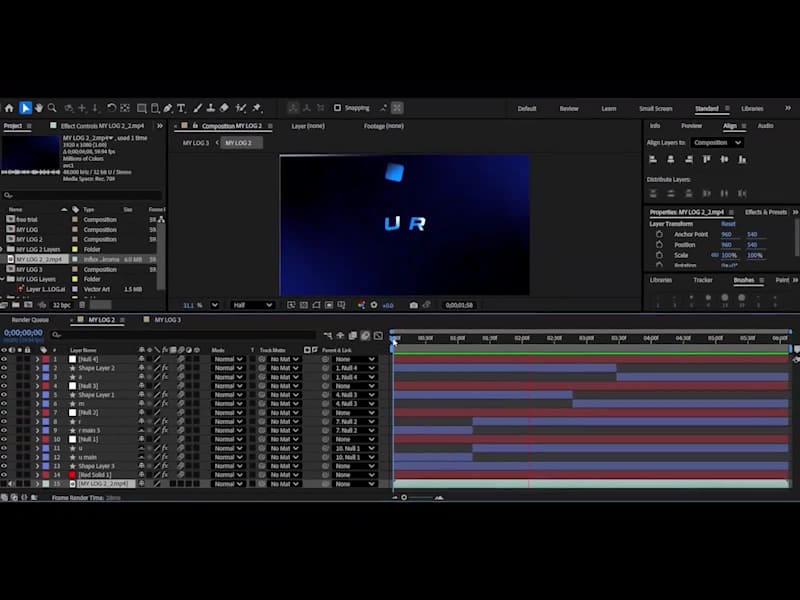Open blend Mode dropdown for Null 4
The height and width of the screenshot is (600, 800).
[229, 359]
